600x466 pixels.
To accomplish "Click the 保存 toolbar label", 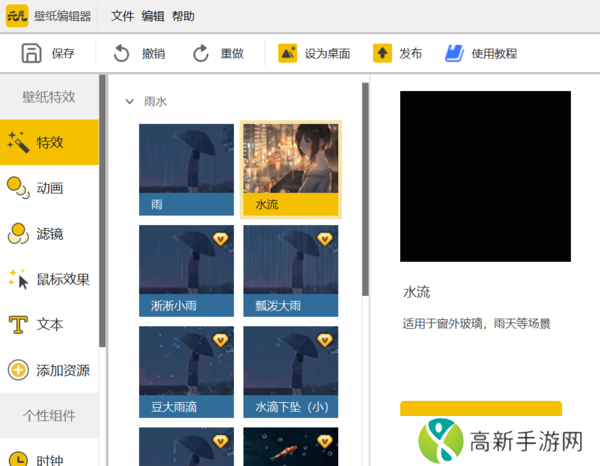I will tap(63, 54).
